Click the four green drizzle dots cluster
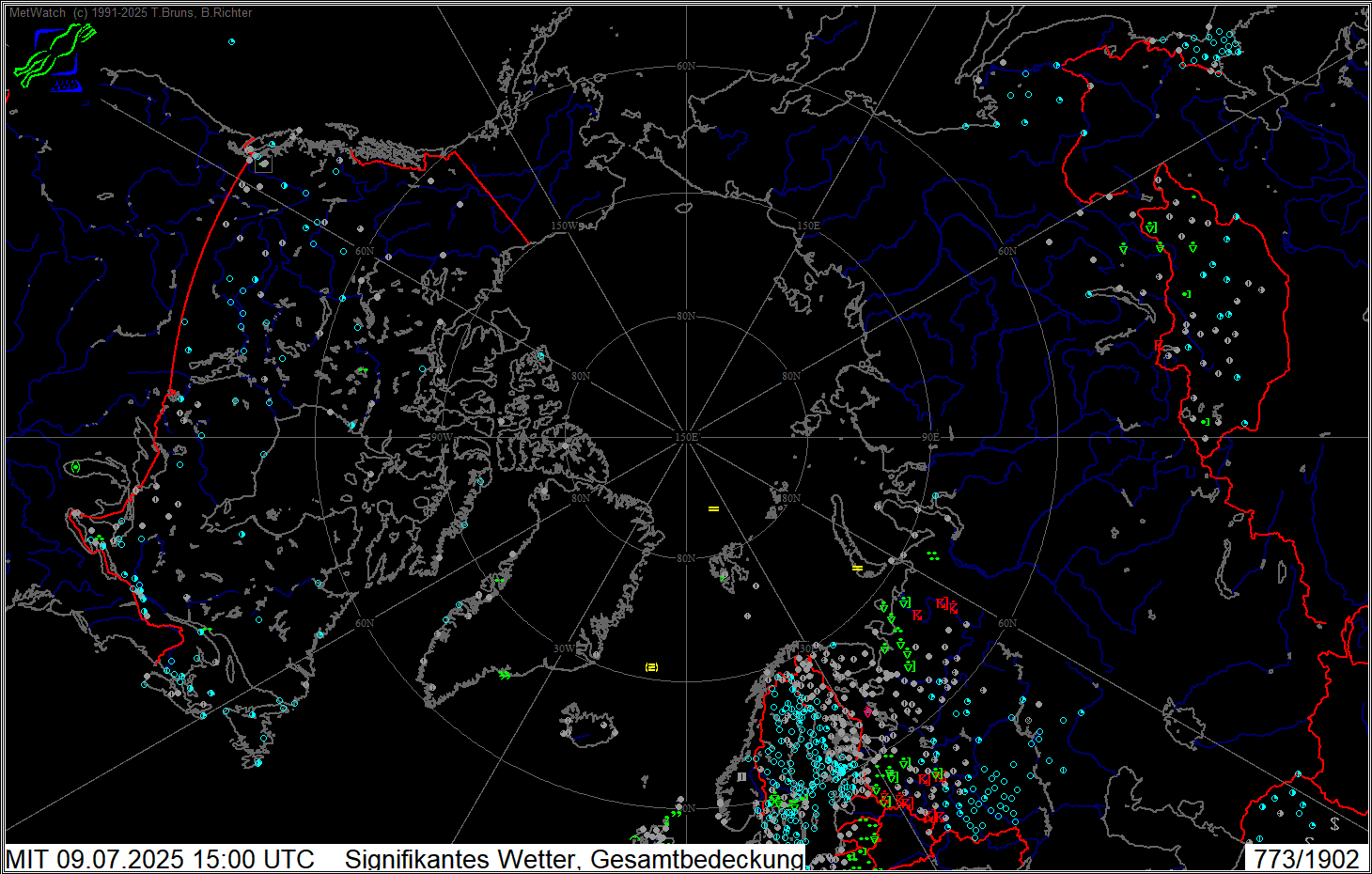 932,555
